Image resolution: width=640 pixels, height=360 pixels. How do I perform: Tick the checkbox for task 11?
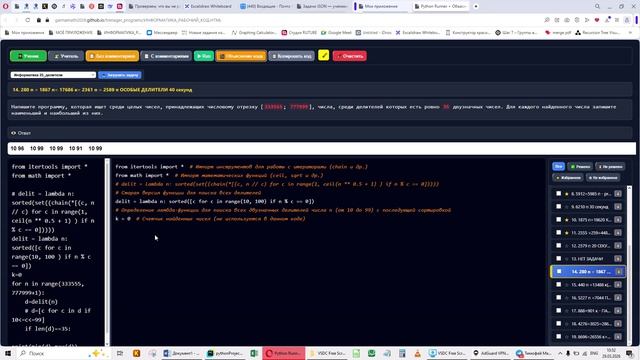click(x=559, y=233)
